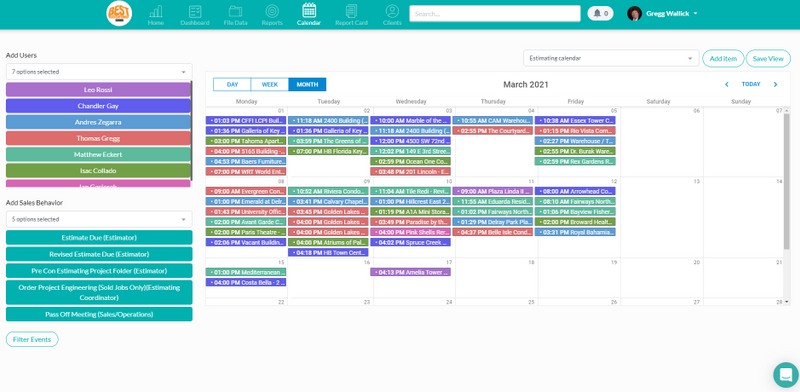Click the top search field

click(x=494, y=14)
